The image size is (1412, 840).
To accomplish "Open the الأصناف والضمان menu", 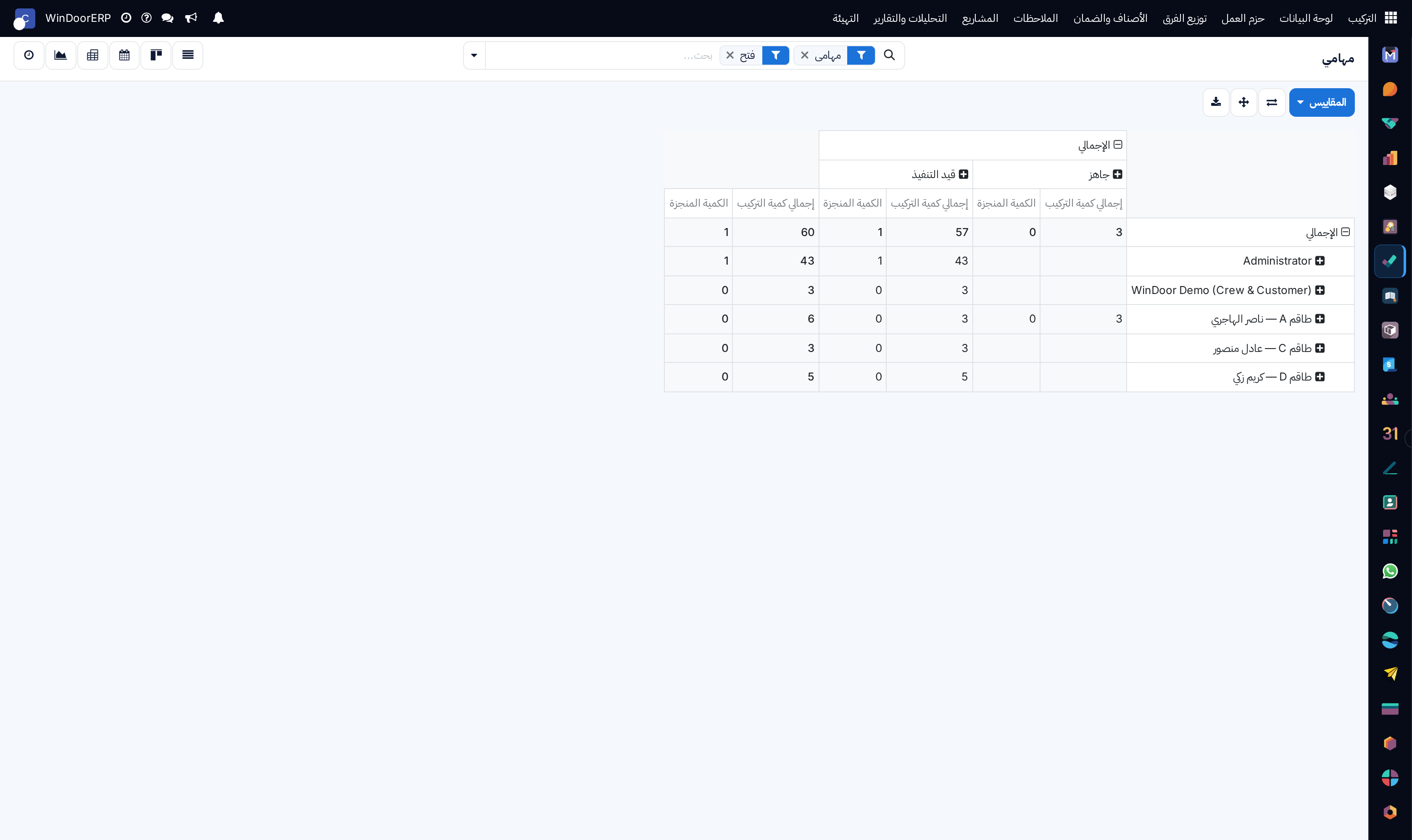I will (1110, 18).
